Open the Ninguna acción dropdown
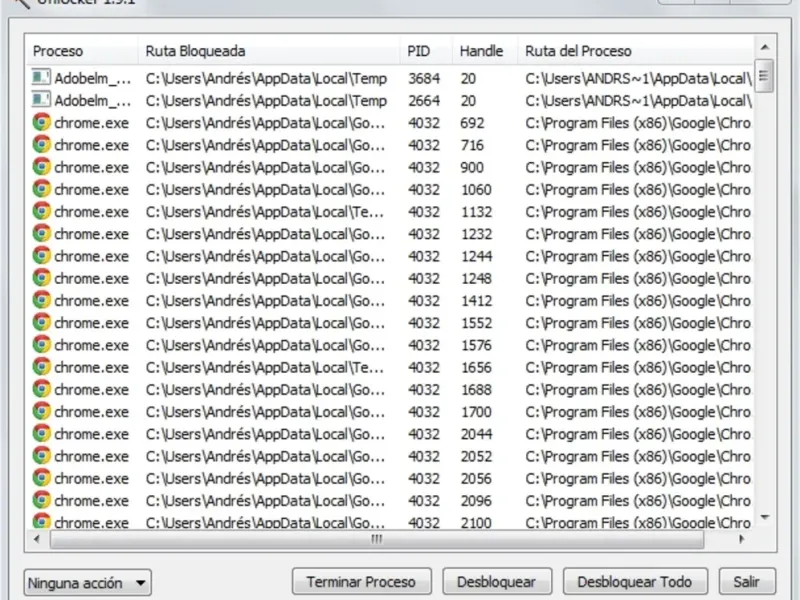This screenshot has width=800, height=600. [88, 583]
